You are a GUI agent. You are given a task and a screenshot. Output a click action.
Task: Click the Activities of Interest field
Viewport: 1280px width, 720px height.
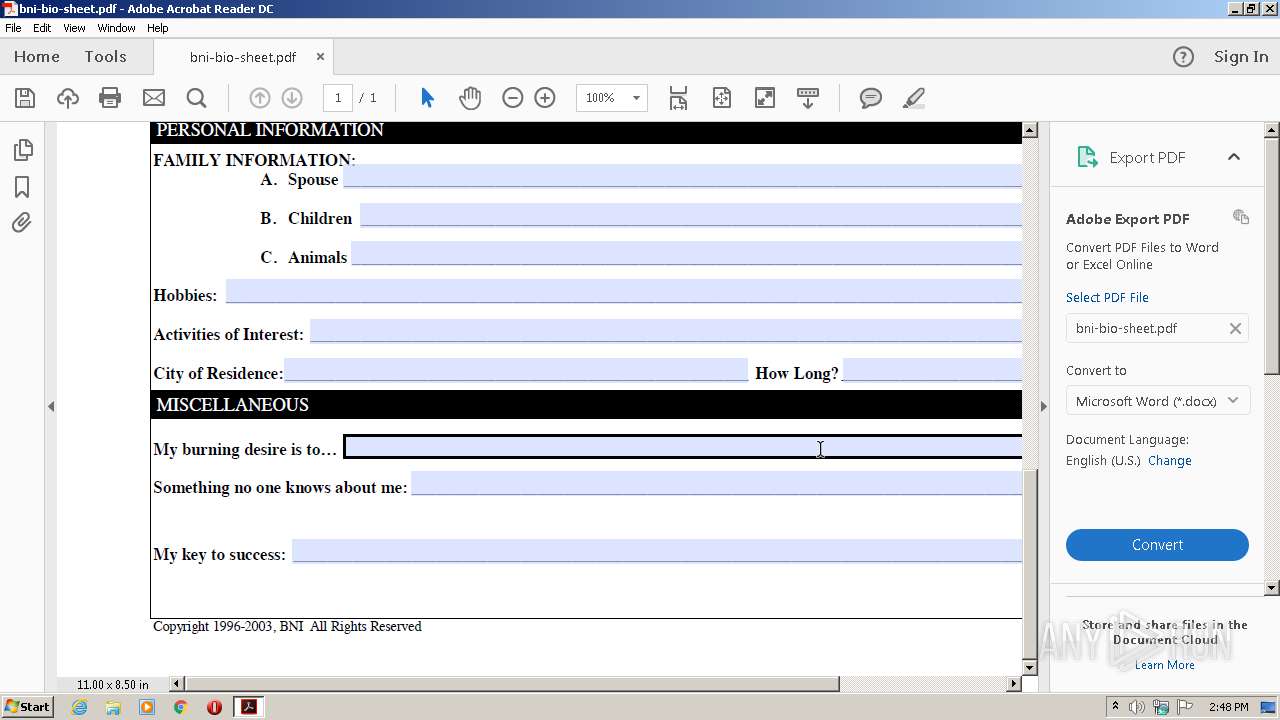666,331
